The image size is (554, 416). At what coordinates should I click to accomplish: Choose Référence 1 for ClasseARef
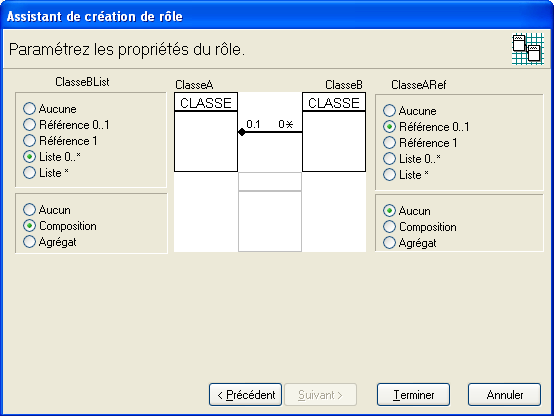tap(420, 143)
